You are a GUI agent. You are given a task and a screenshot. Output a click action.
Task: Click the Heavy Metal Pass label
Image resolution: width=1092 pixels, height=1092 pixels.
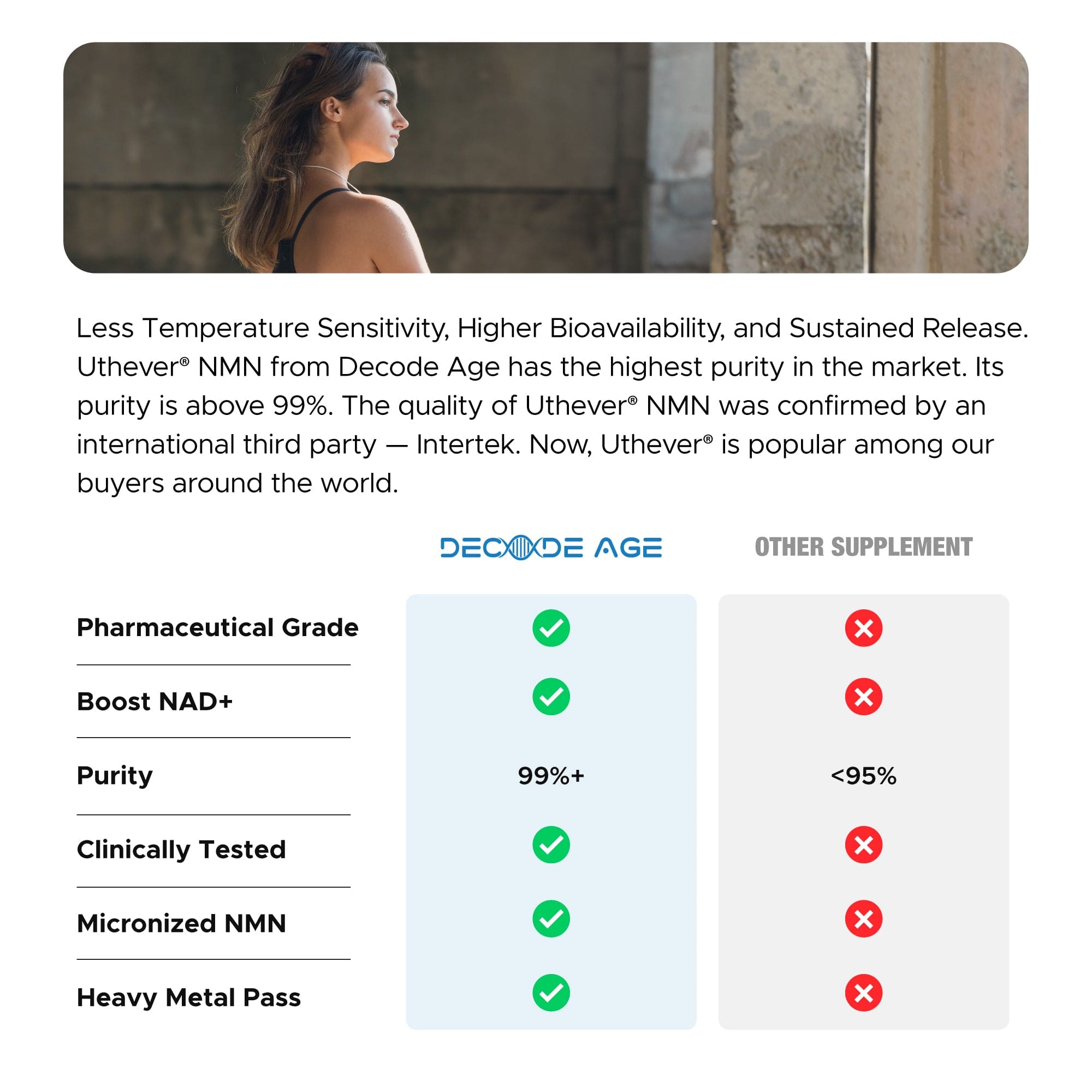(x=189, y=998)
